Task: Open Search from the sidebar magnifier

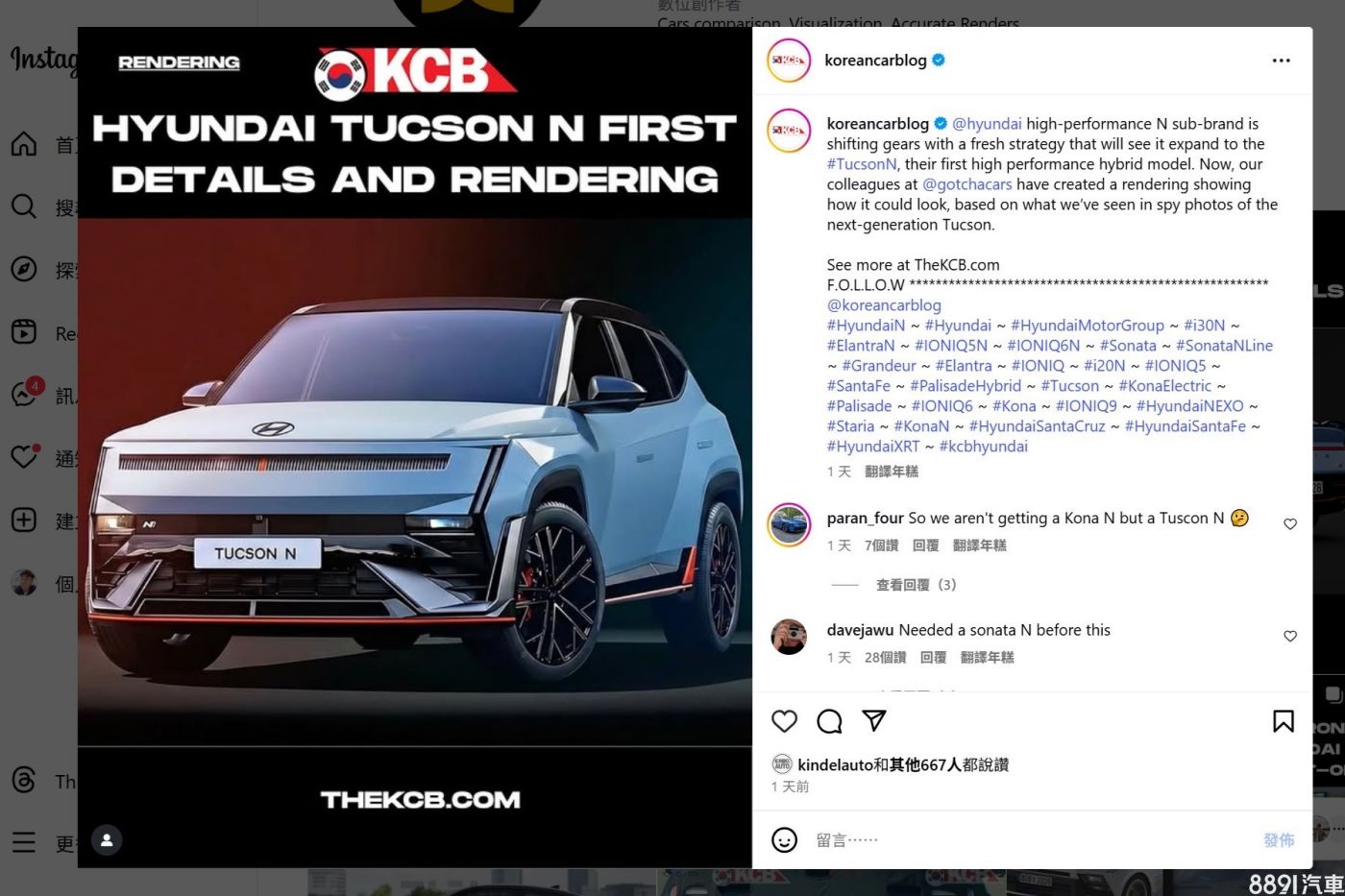Action: point(24,206)
